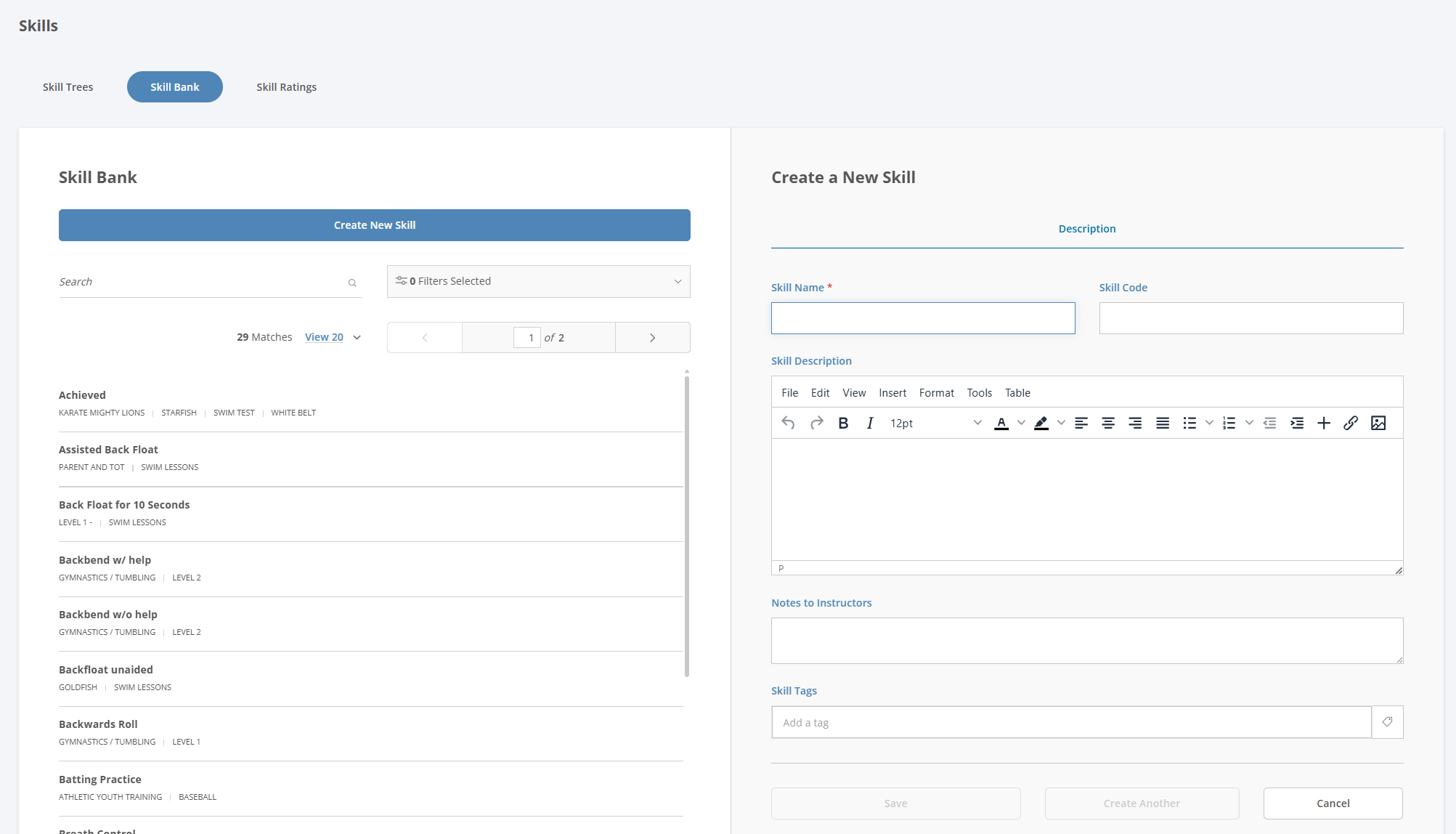Click in the Notes to Instructors textarea
This screenshot has height=834, width=1456.
pyautogui.click(x=1087, y=641)
